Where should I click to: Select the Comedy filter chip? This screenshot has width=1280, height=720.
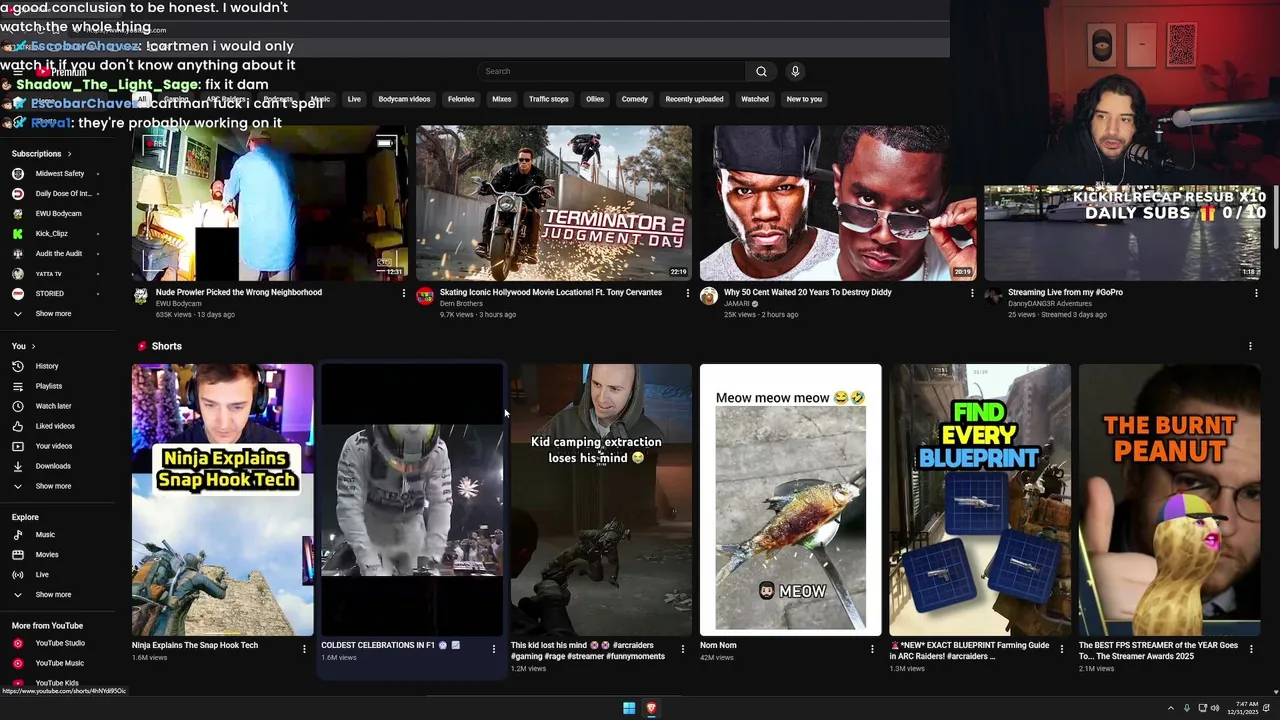click(x=635, y=99)
